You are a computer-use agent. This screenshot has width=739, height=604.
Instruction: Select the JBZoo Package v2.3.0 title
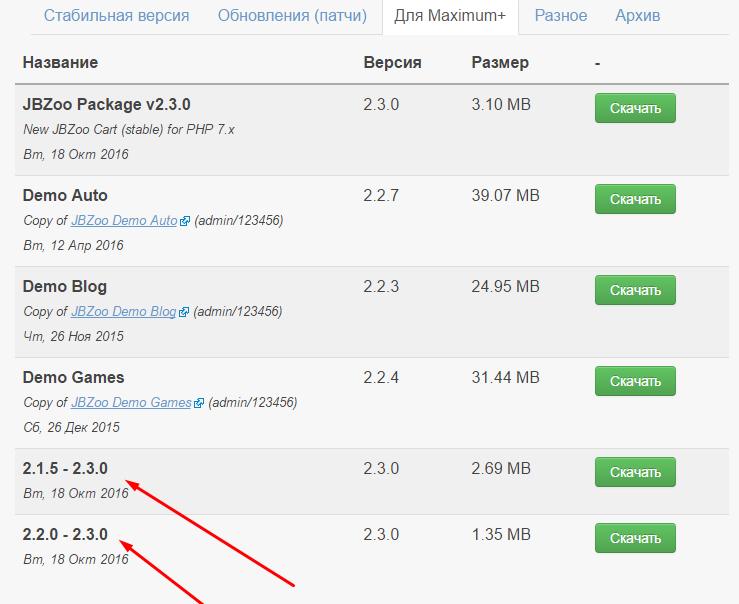(107, 104)
